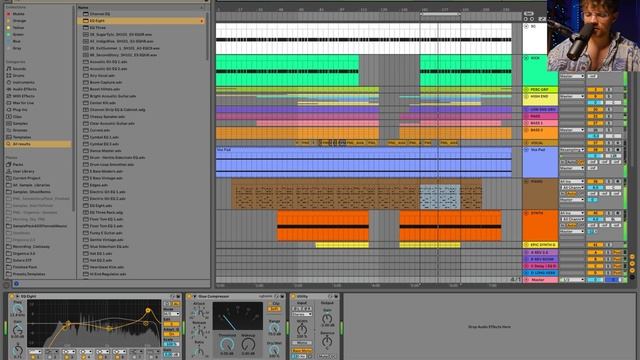
Task: Select the LOW END GRP track header
Action: point(540,110)
